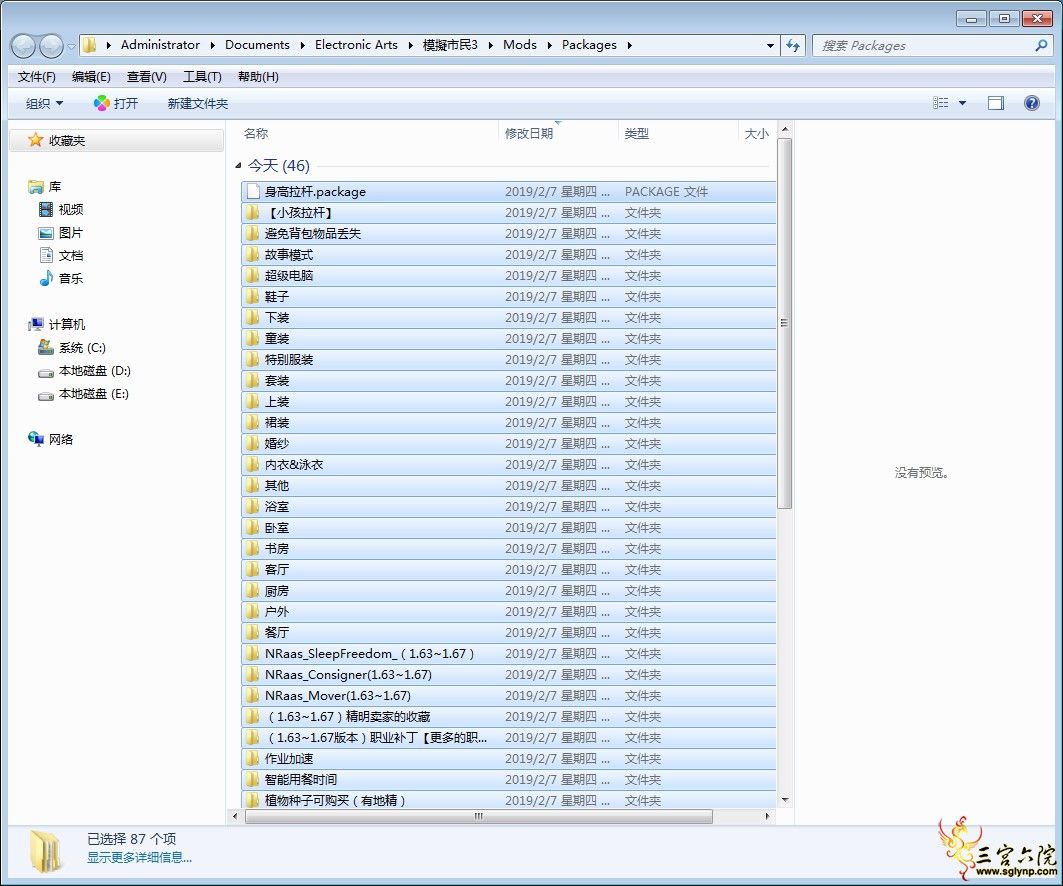The image size is (1063, 886).
Task: Open the recent pages dropdown arrow
Action: (x=71, y=46)
